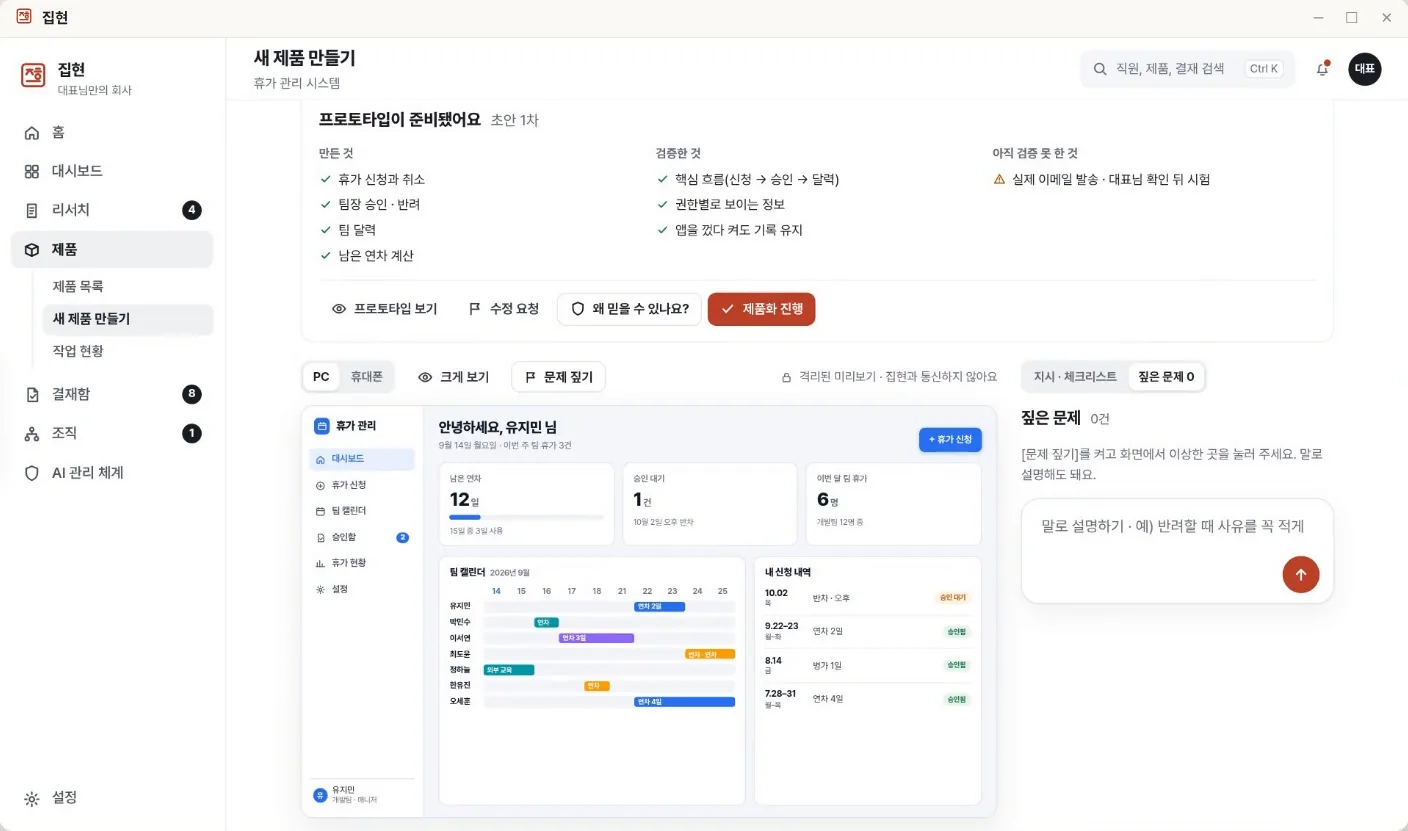Click the blue 연차 4일 bar for 오세훈
Screen dimensions: 1408x831
(x=685, y=702)
